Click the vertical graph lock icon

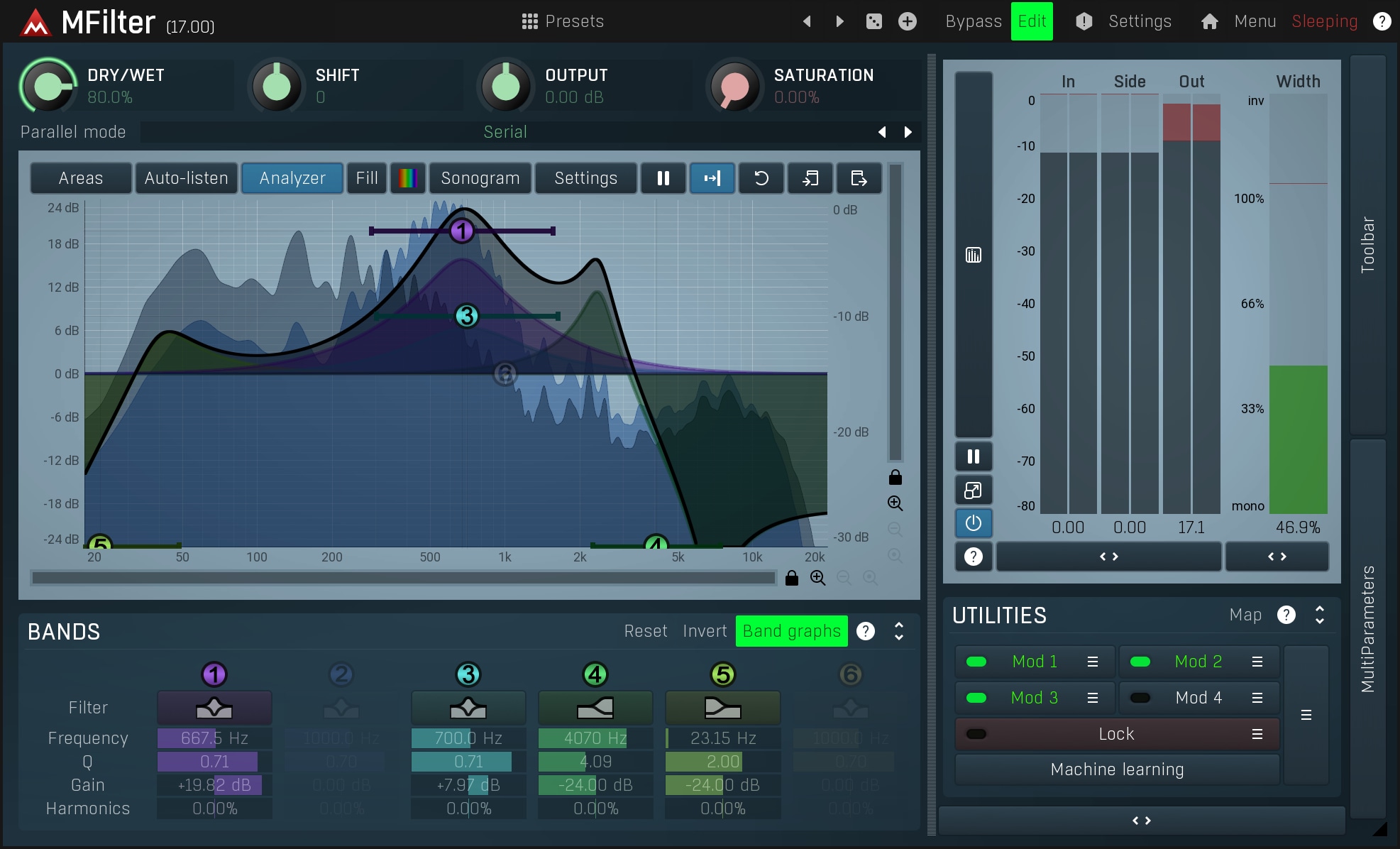895,477
